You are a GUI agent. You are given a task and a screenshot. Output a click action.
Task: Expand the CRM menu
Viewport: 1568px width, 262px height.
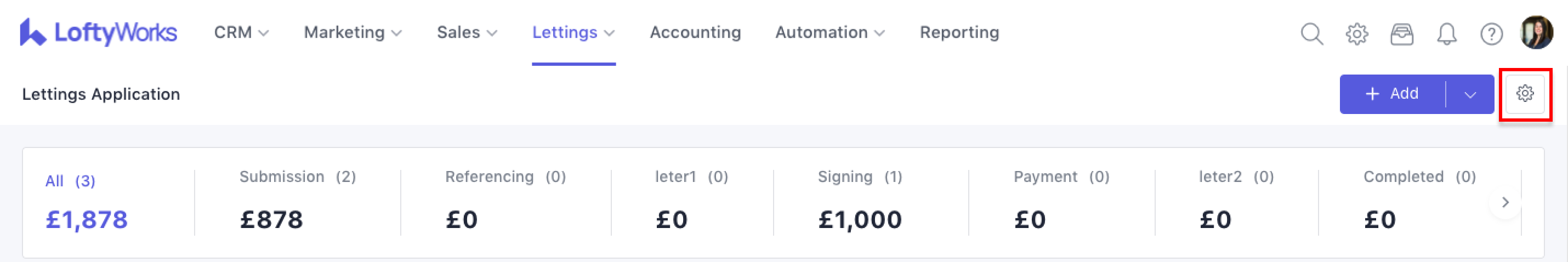(x=241, y=32)
